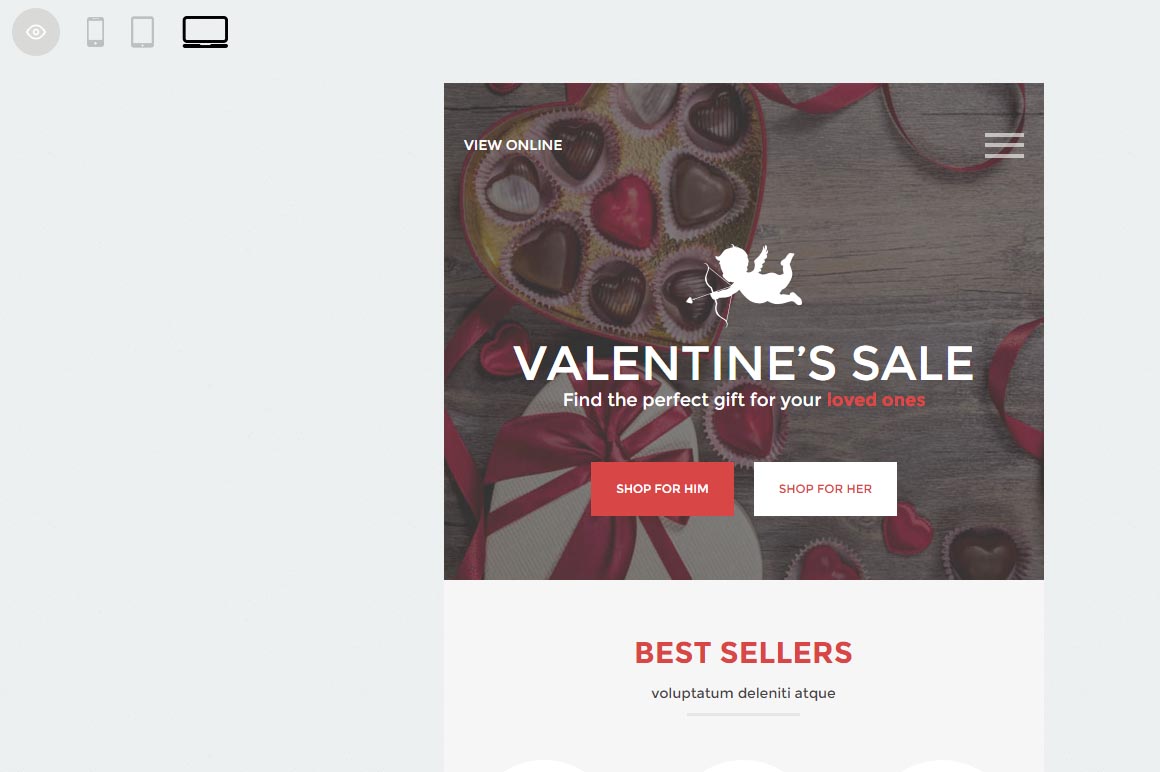This screenshot has height=772, width=1160.
Task: Click the white cupid logo
Action: (x=744, y=283)
